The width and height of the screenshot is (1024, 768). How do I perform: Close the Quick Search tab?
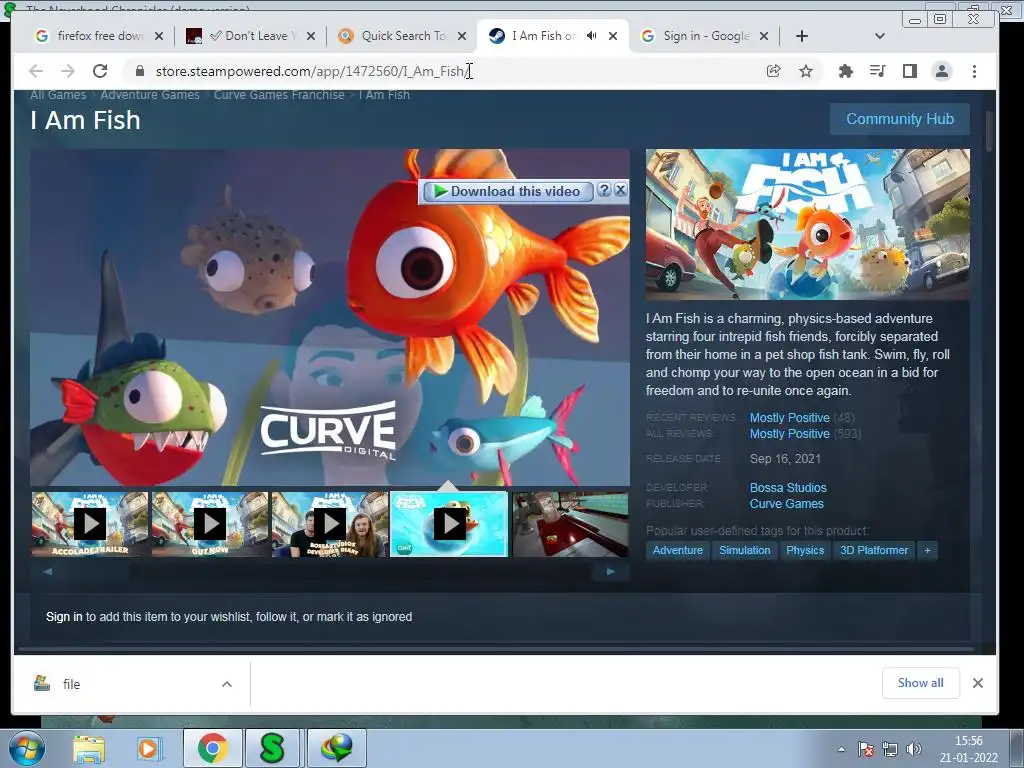coord(462,36)
